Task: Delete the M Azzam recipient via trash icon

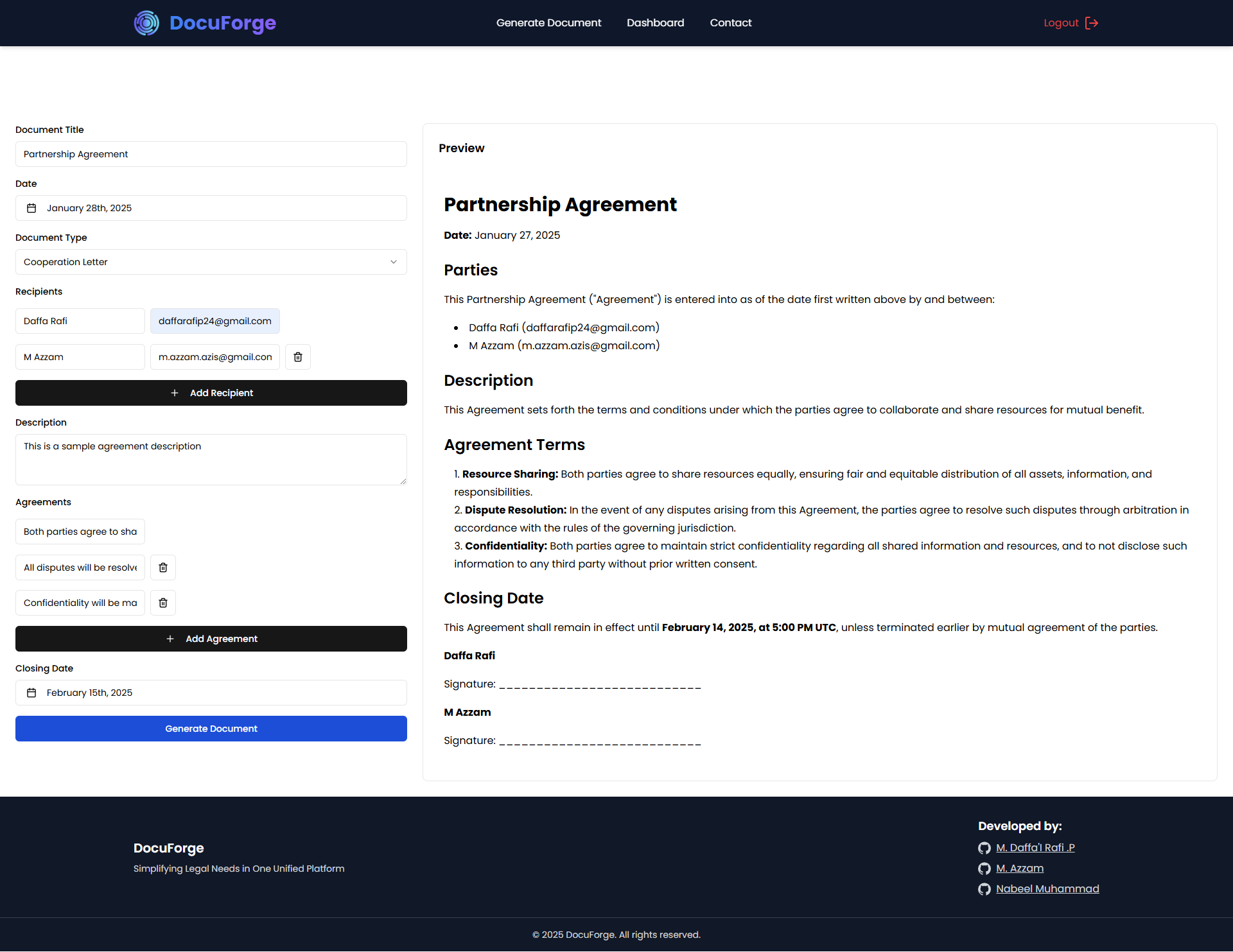Action: point(298,357)
